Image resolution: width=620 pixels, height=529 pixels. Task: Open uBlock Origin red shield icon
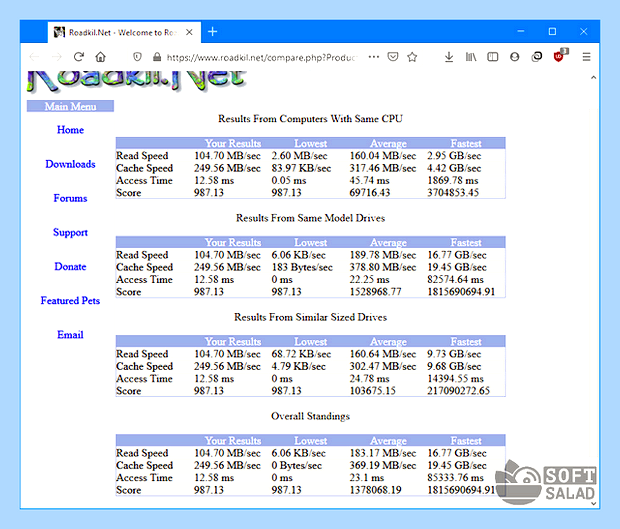560,56
